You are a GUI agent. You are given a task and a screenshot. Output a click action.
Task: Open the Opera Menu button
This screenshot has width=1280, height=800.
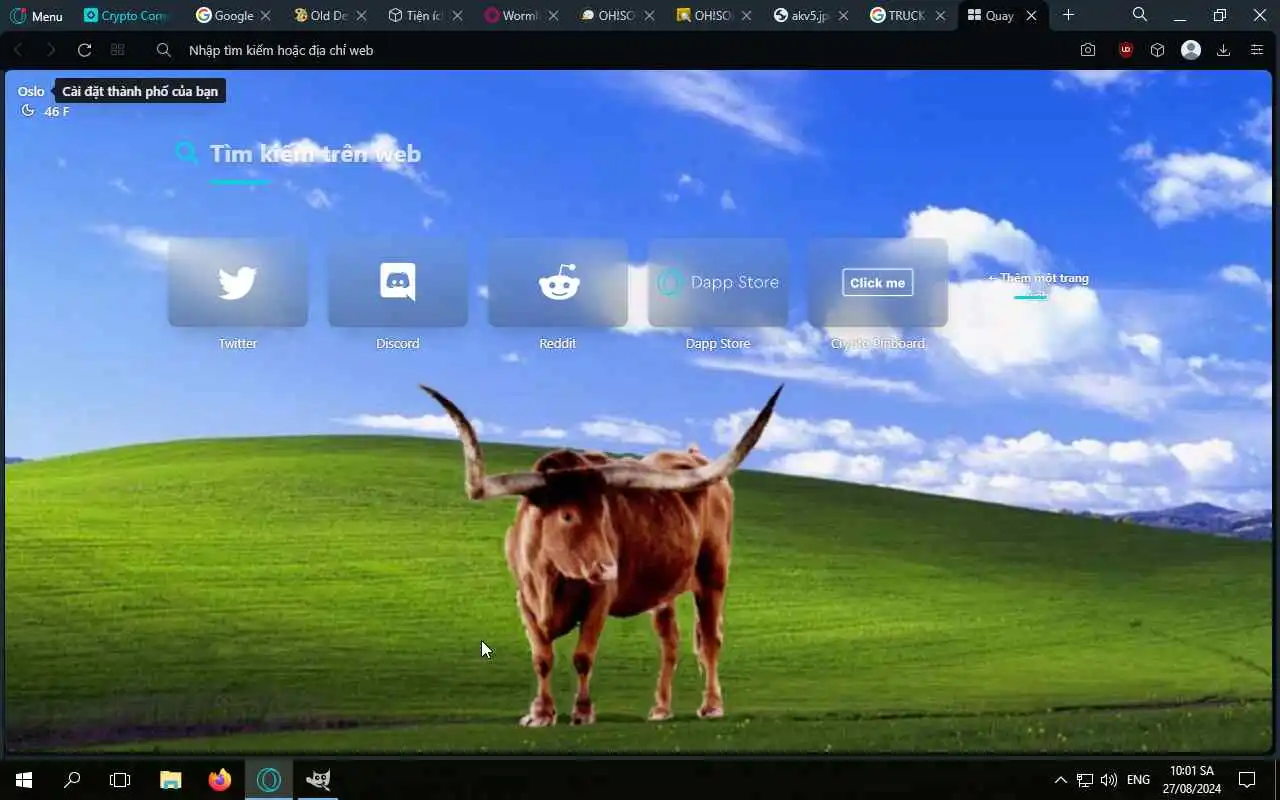[x=38, y=16]
